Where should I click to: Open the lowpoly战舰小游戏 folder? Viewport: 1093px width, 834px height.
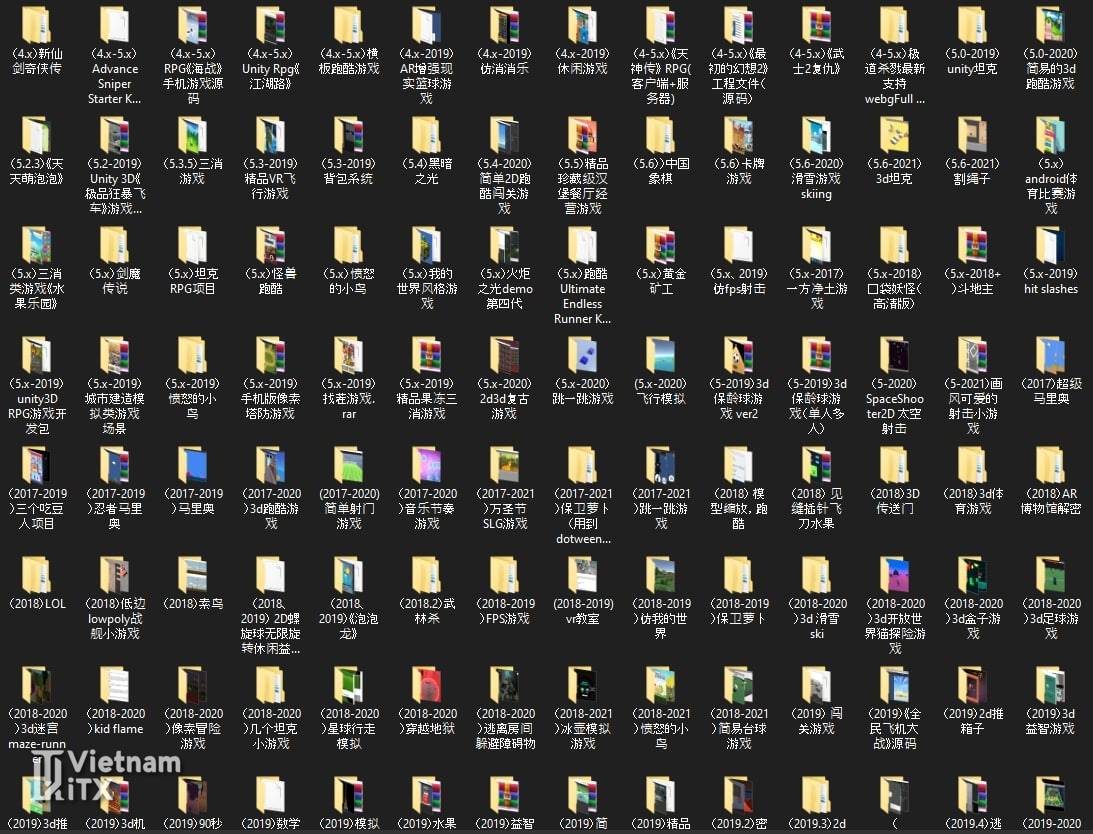(x=114, y=576)
